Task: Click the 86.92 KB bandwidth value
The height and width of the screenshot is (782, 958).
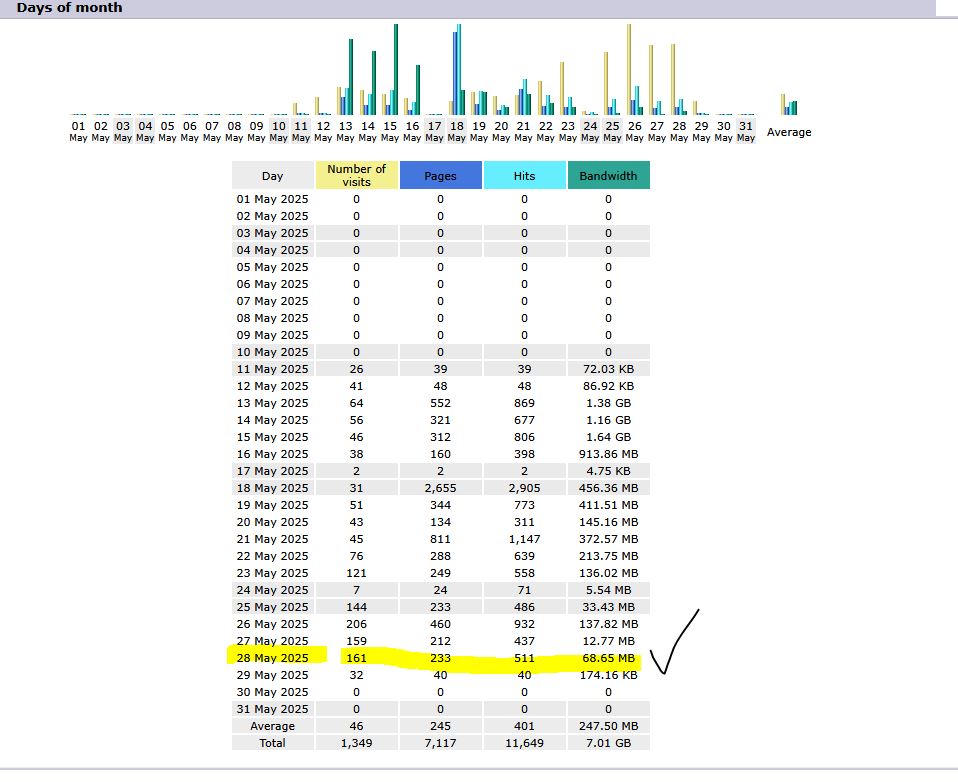Action: tap(609, 386)
